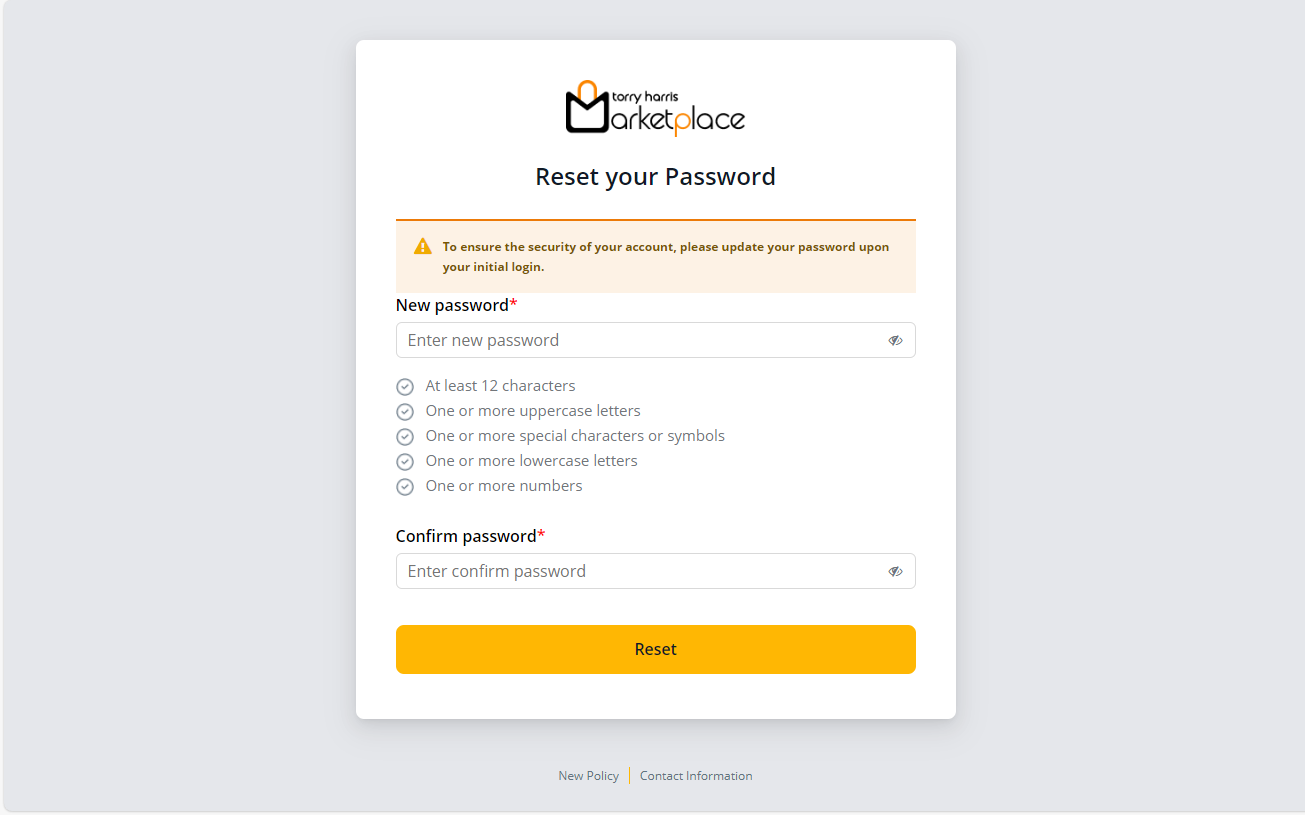Click the check icon beside special characters rule
The image size is (1305, 815).
[x=405, y=437]
